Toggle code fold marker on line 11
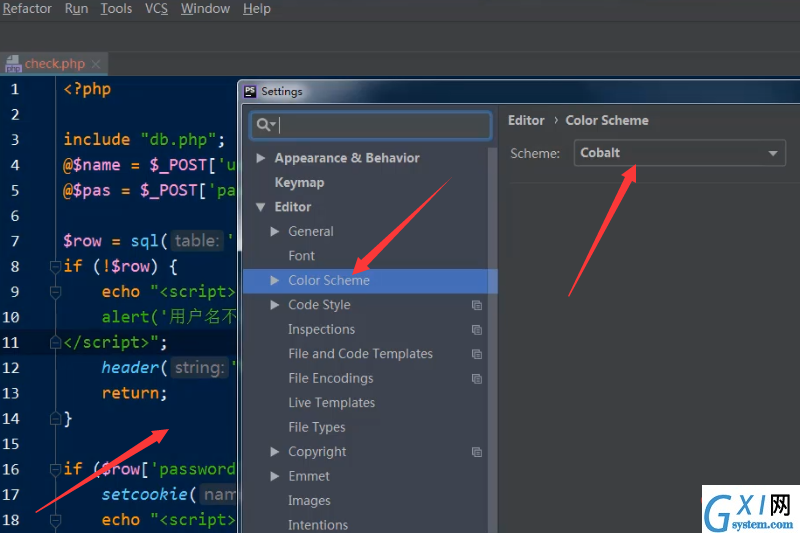Screen dimensions: 800x533 point(55,343)
